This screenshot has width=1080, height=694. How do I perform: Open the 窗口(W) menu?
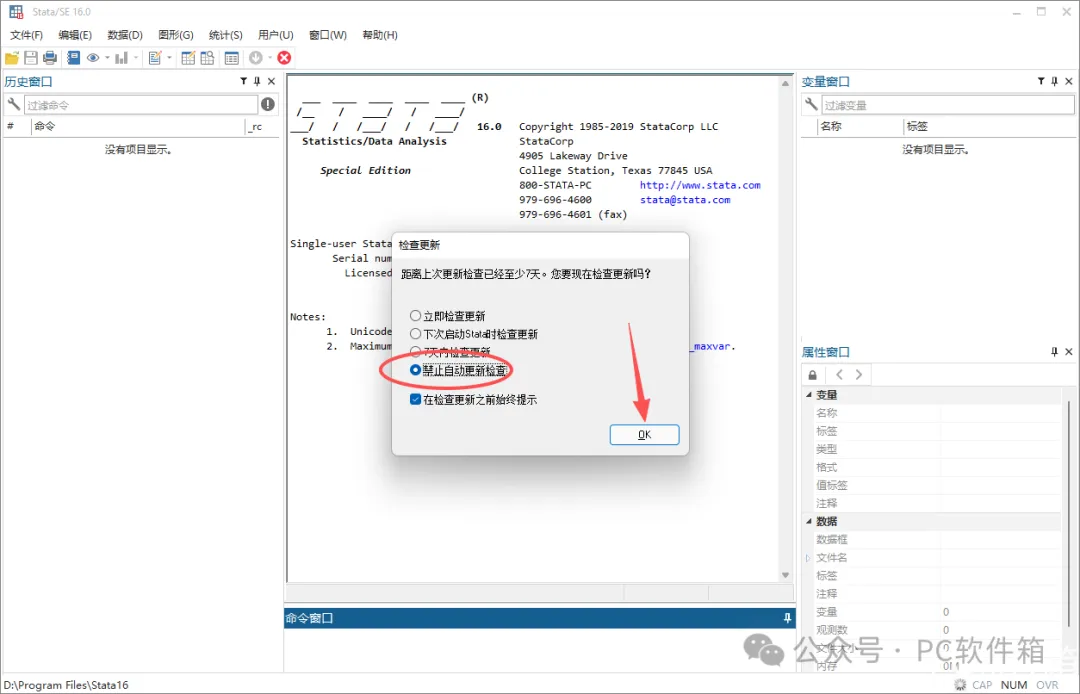point(328,35)
